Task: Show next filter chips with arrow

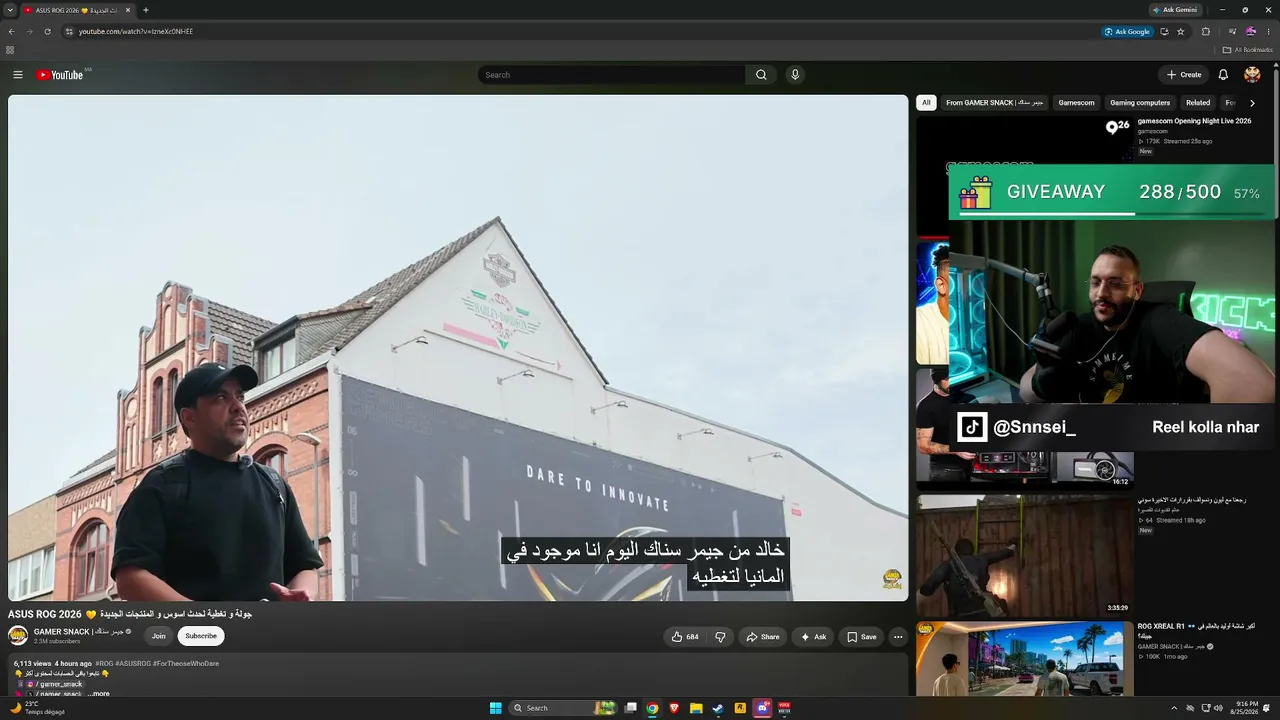Action: coord(1252,103)
